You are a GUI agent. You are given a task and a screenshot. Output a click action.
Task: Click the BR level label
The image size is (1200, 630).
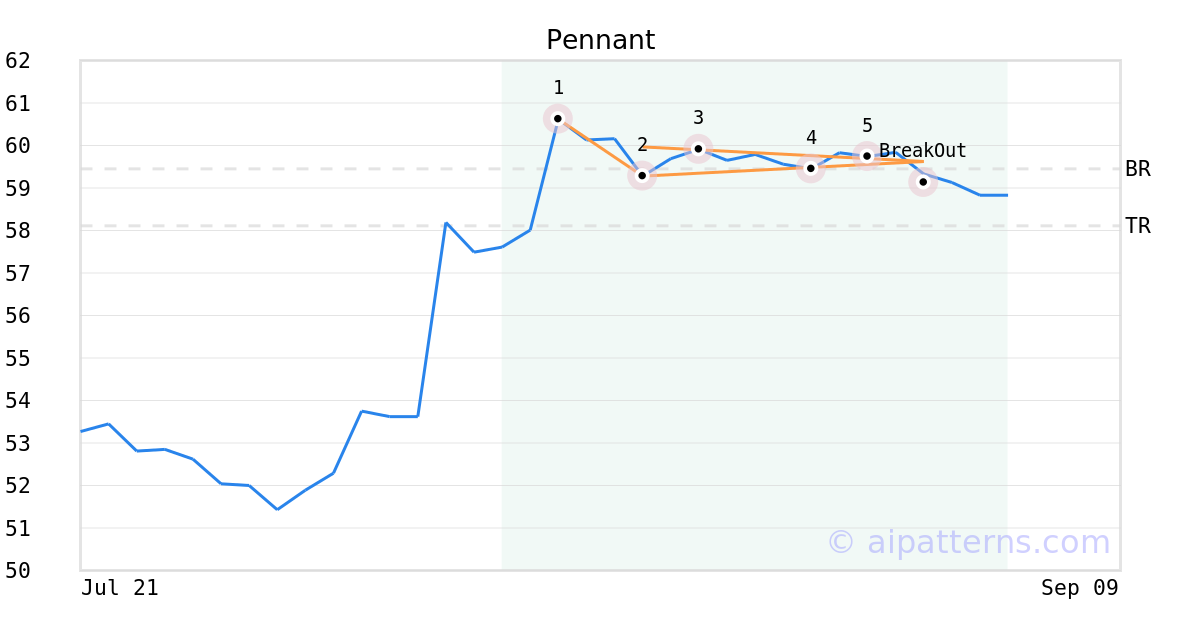pyautogui.click(x=1138, y=169)
